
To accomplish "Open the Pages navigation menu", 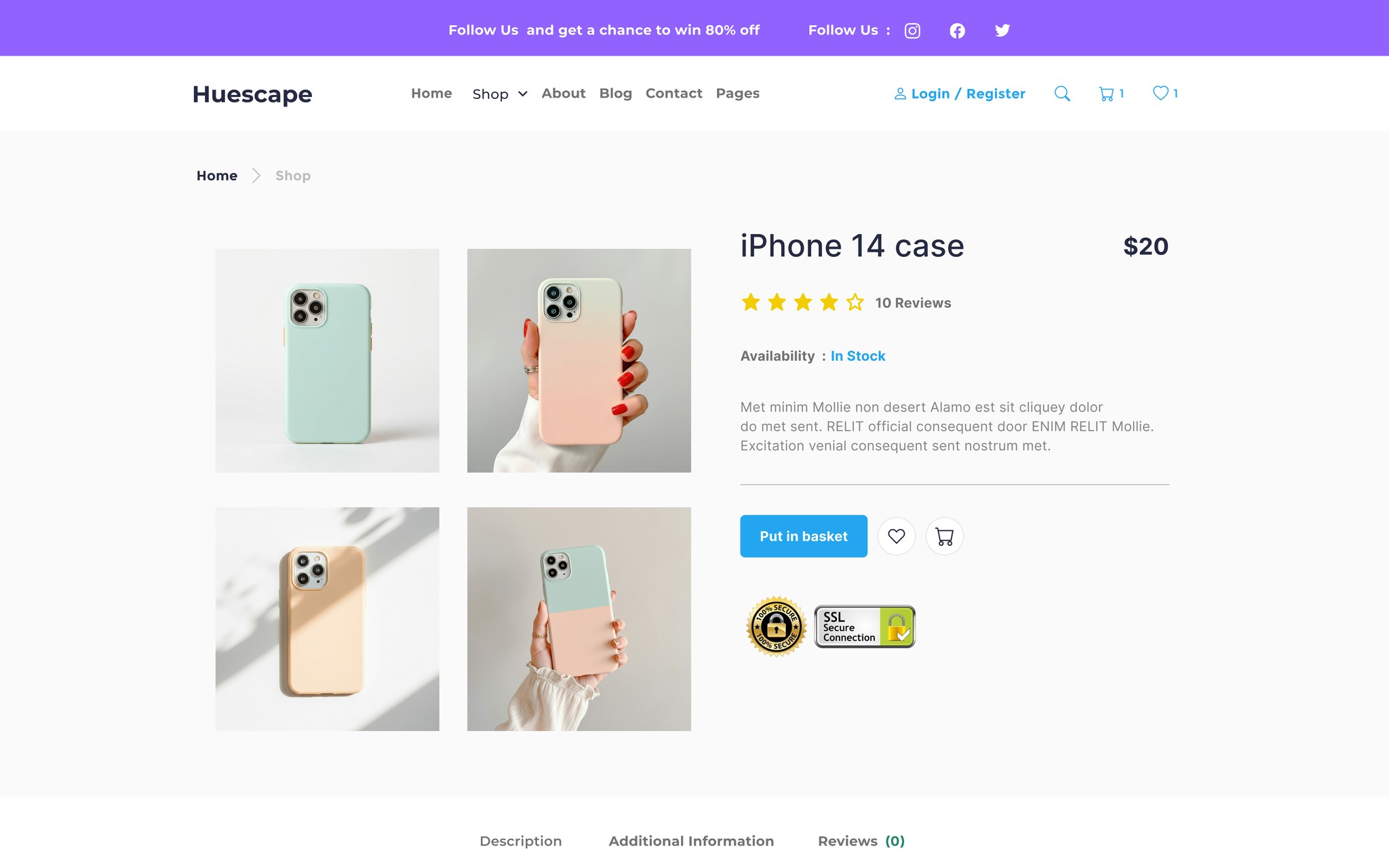I will point(737,94).
